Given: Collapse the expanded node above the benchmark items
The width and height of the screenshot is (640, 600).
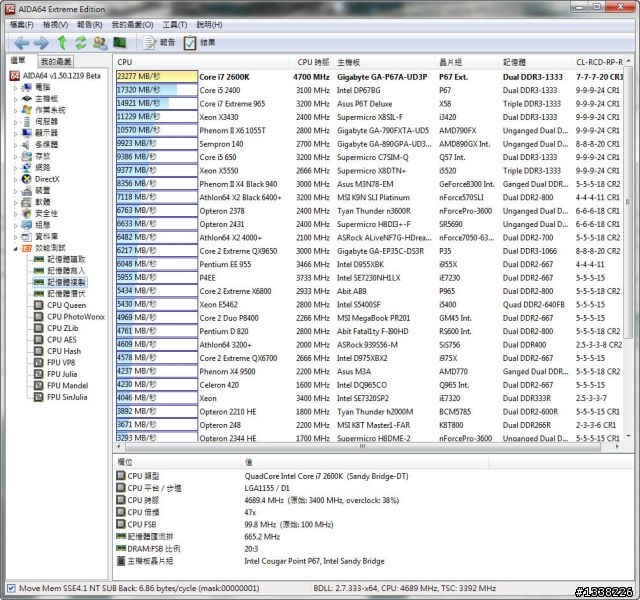Looking at the screenshot, I should click(16, 248).
